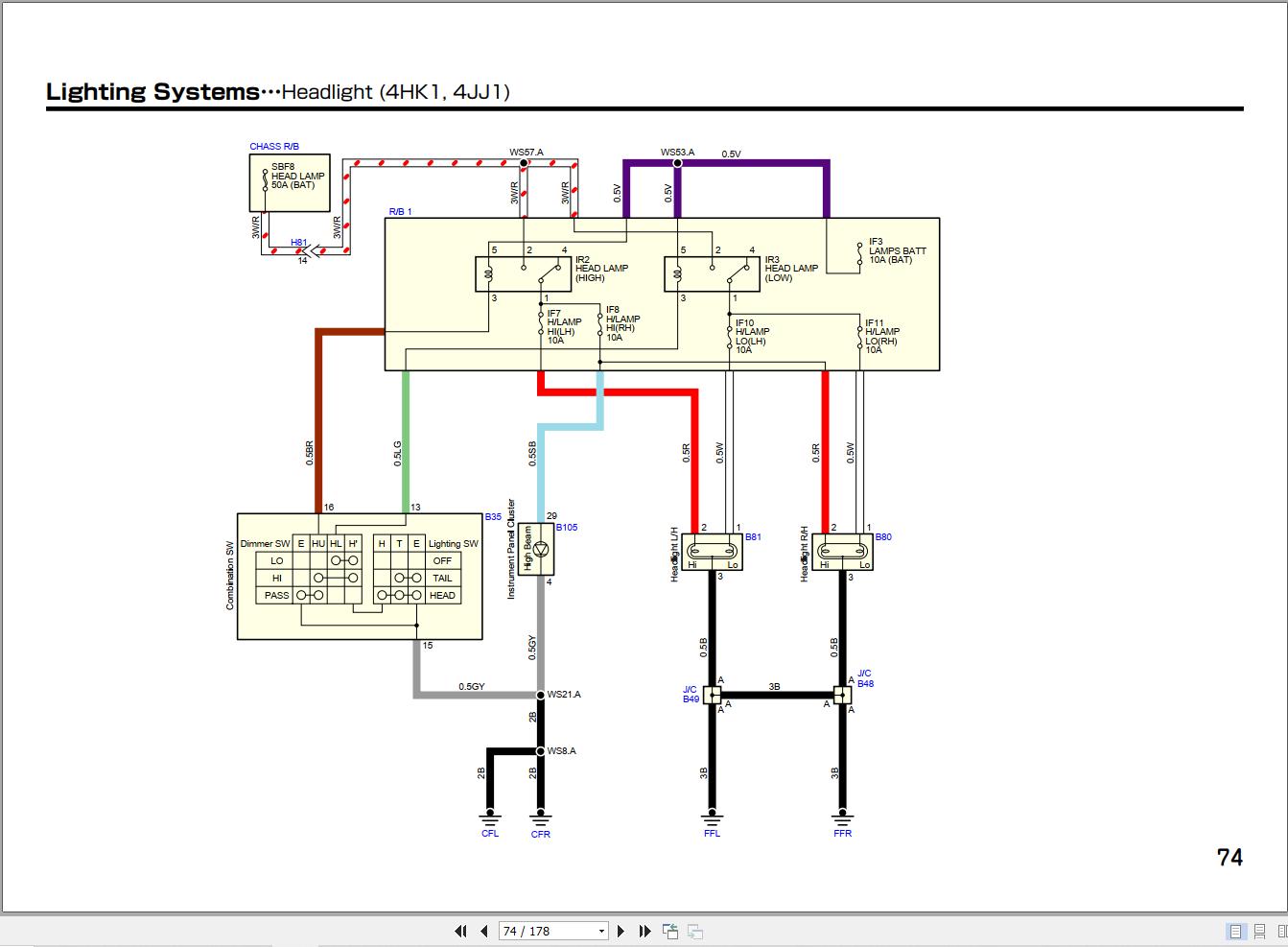Screen dimensions: 1288x947
Task: Enable the two-page spread view icon
Action: [x=1283, y=931]
